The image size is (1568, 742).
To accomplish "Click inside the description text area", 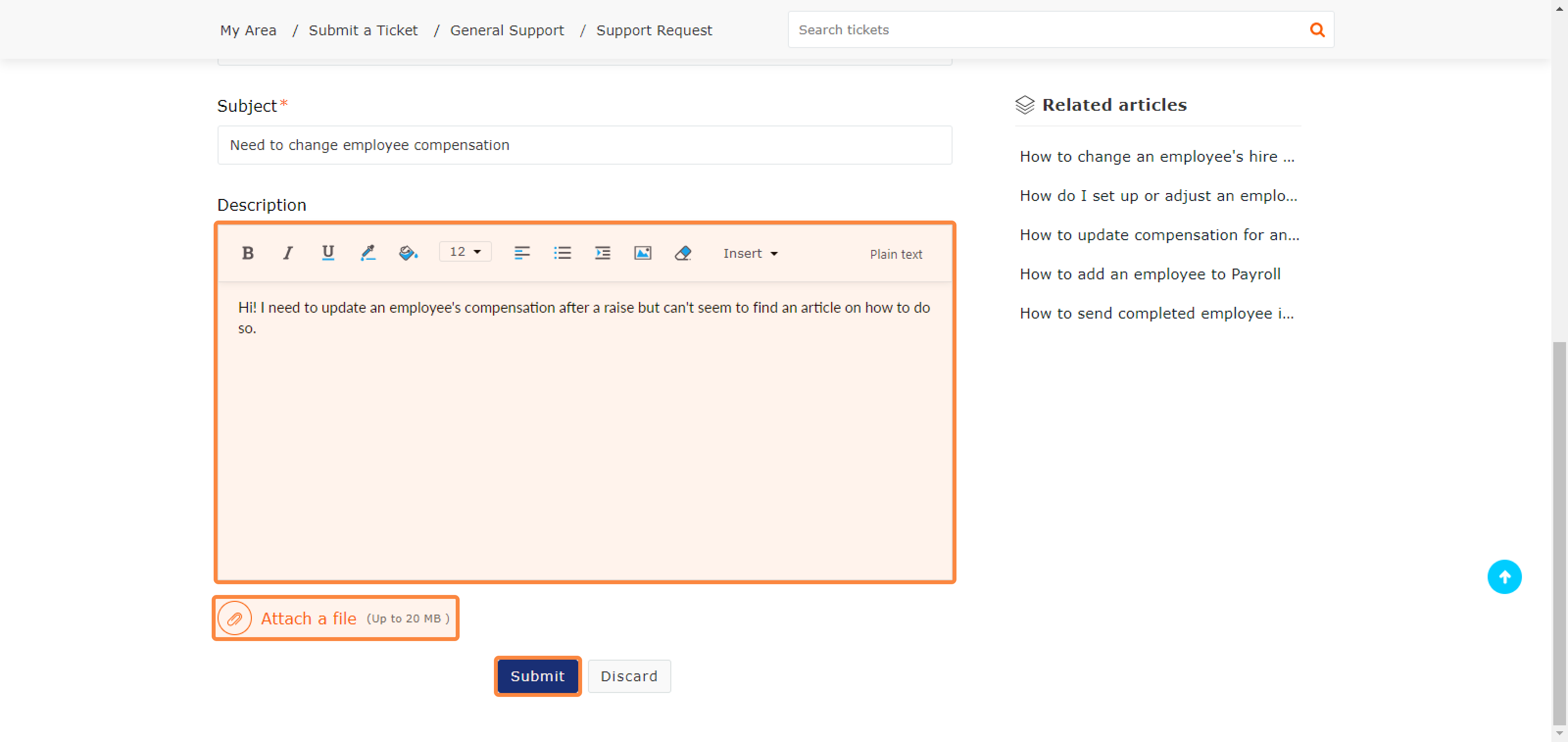I will point(585,430).
